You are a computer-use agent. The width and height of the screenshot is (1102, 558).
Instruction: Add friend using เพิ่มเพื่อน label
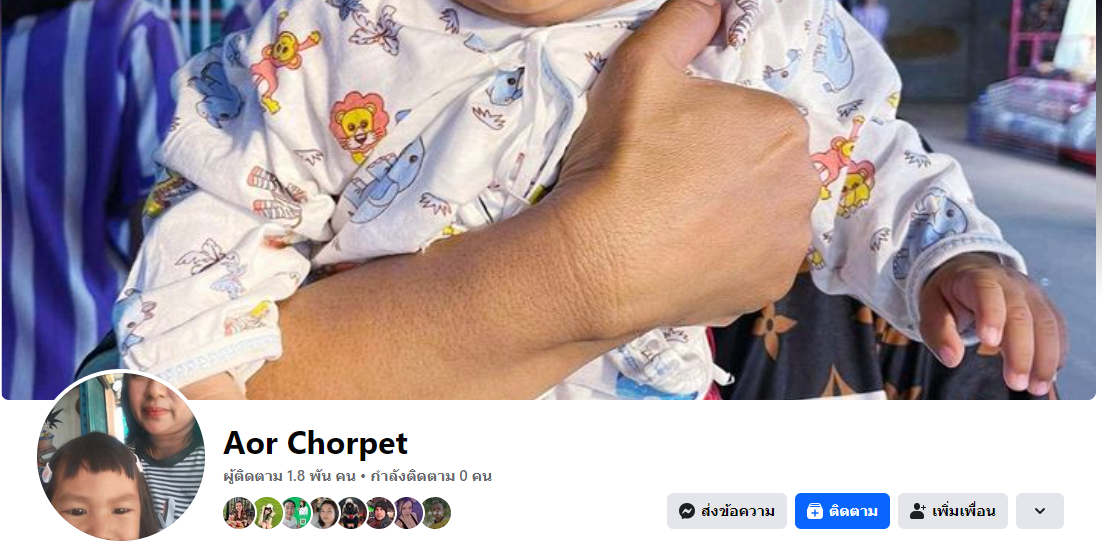pos(964,511)
